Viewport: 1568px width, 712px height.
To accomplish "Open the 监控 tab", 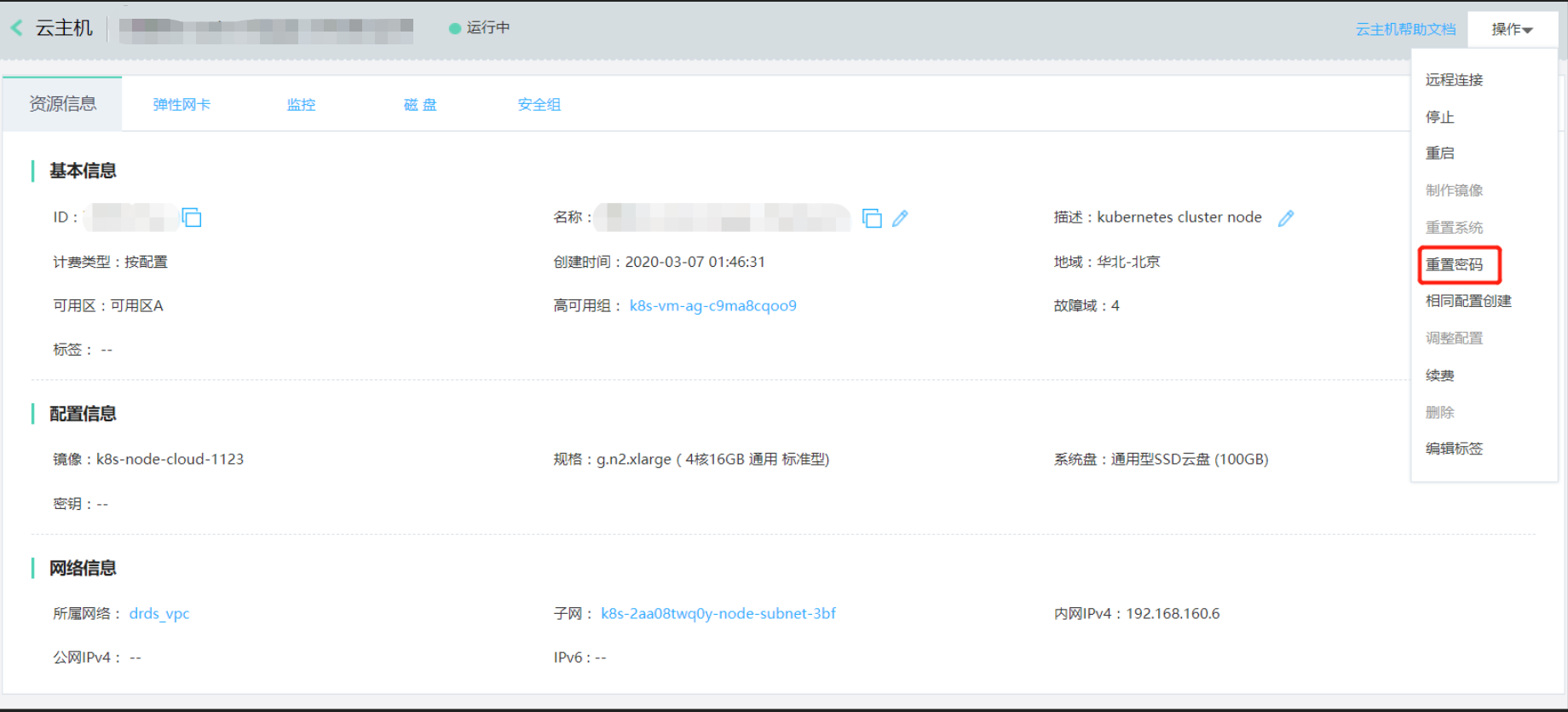I will click(x=301, y=105).
